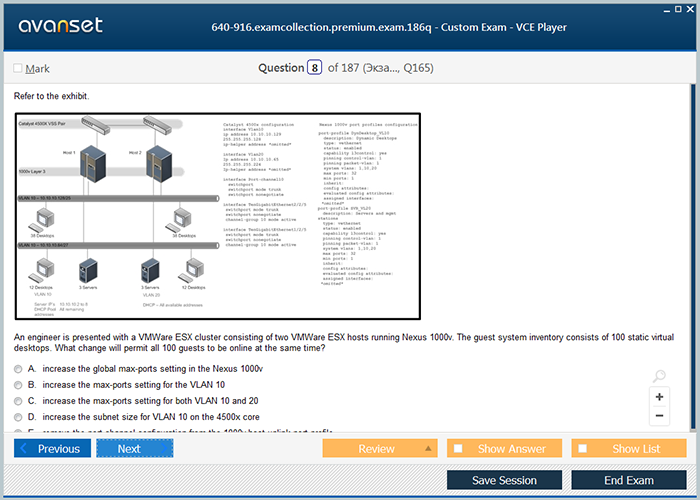Open the question number 8 selector box
The width and height of the screenshot is (700, 500).
(x=315, y=68)
